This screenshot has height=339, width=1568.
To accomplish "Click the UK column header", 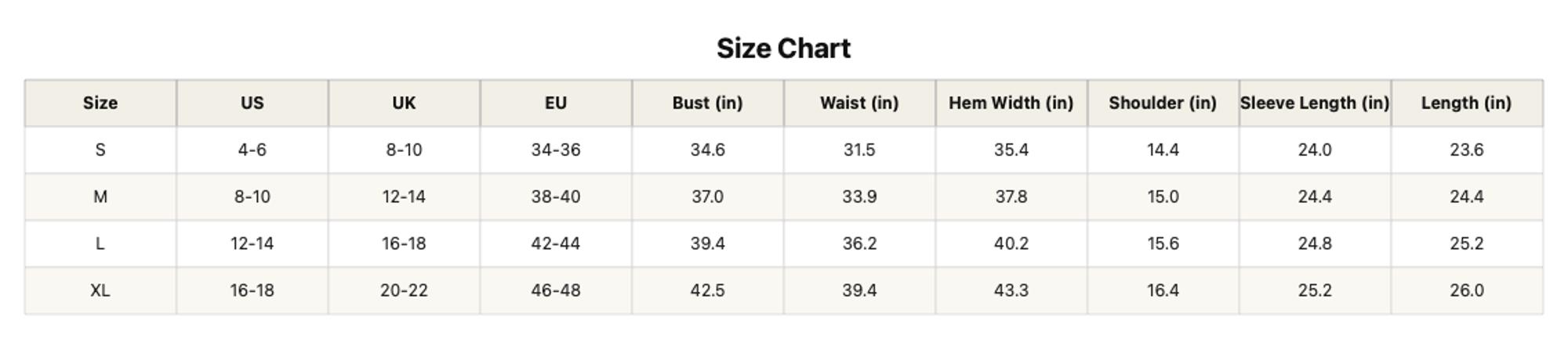I will (x=404, y=103).
